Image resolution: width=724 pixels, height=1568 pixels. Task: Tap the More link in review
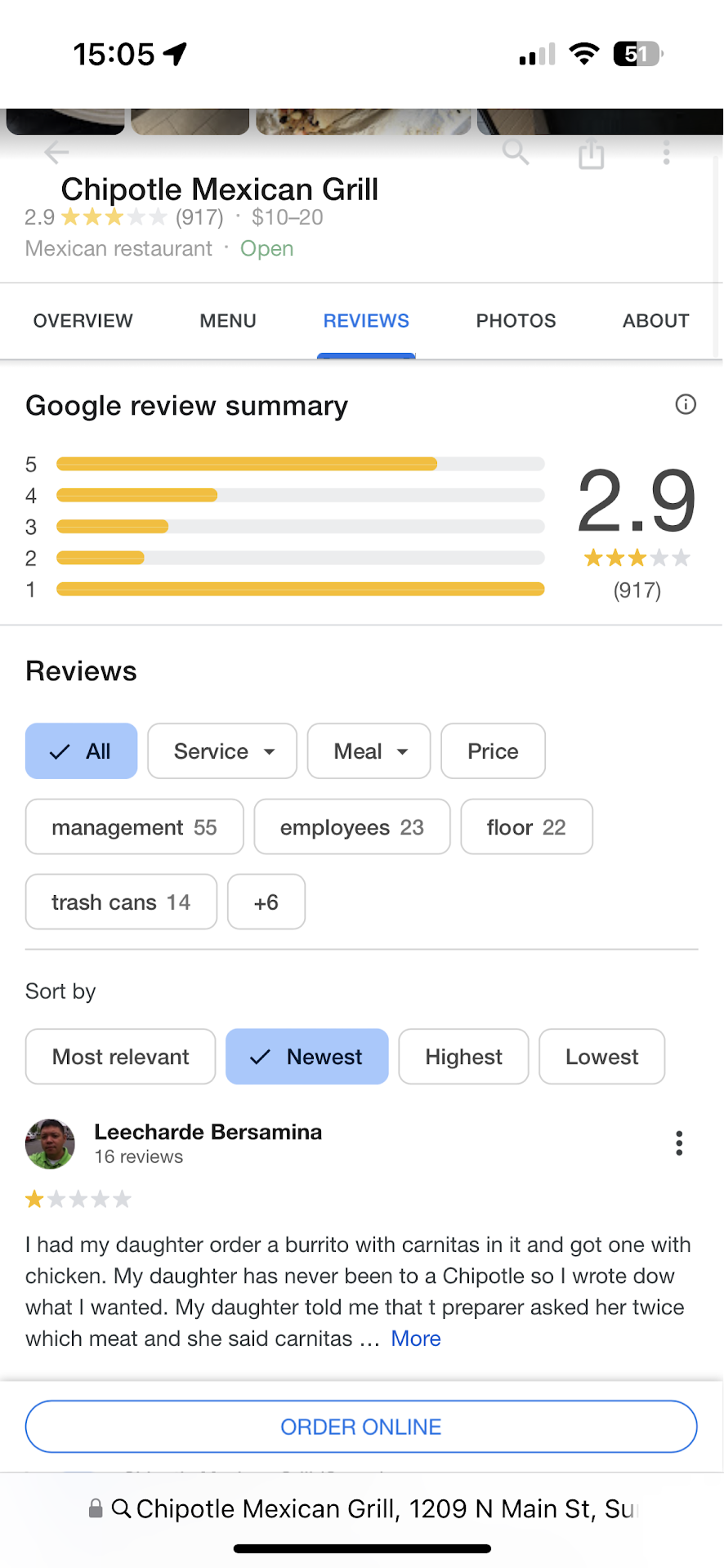(416, 1339)
